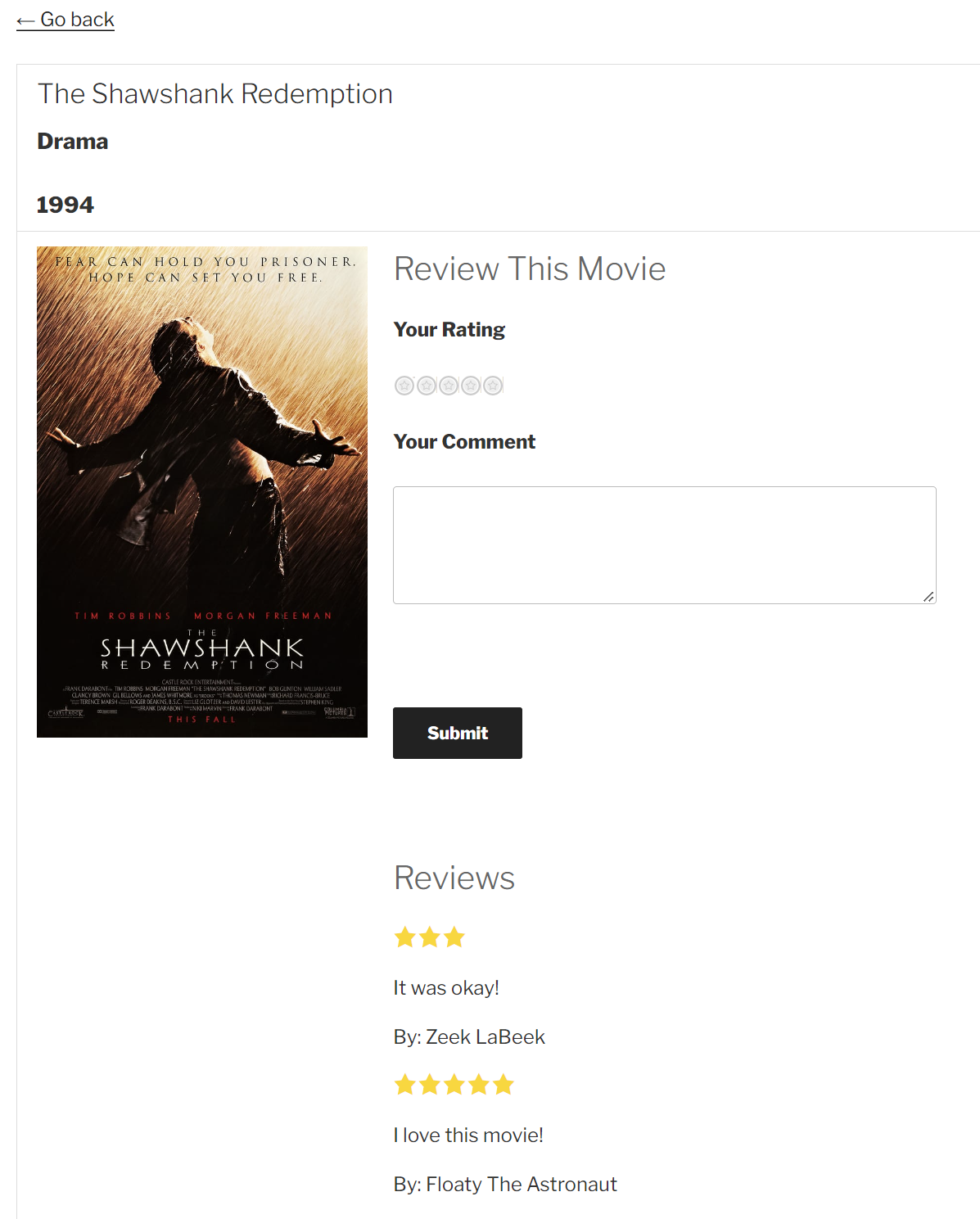Click the Go back link
The image size is (980, 1219).
65,20
